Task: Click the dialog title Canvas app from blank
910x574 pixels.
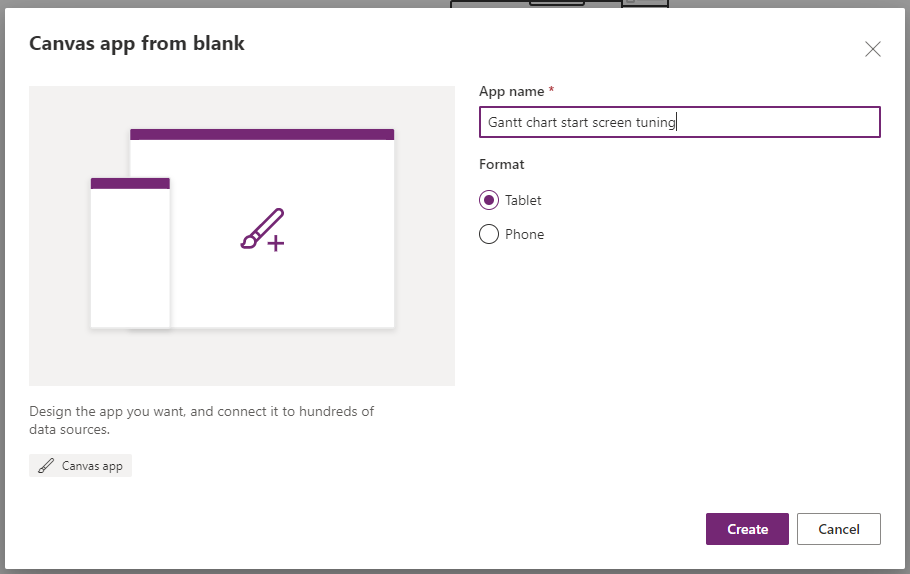Action: point(137,43)
